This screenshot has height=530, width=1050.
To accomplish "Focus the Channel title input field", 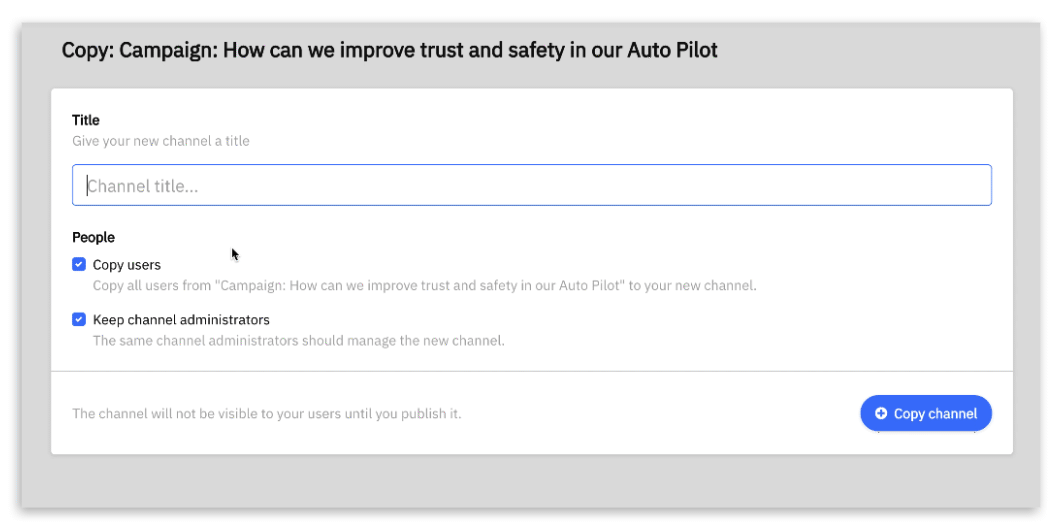I will (x=532, y=185).
